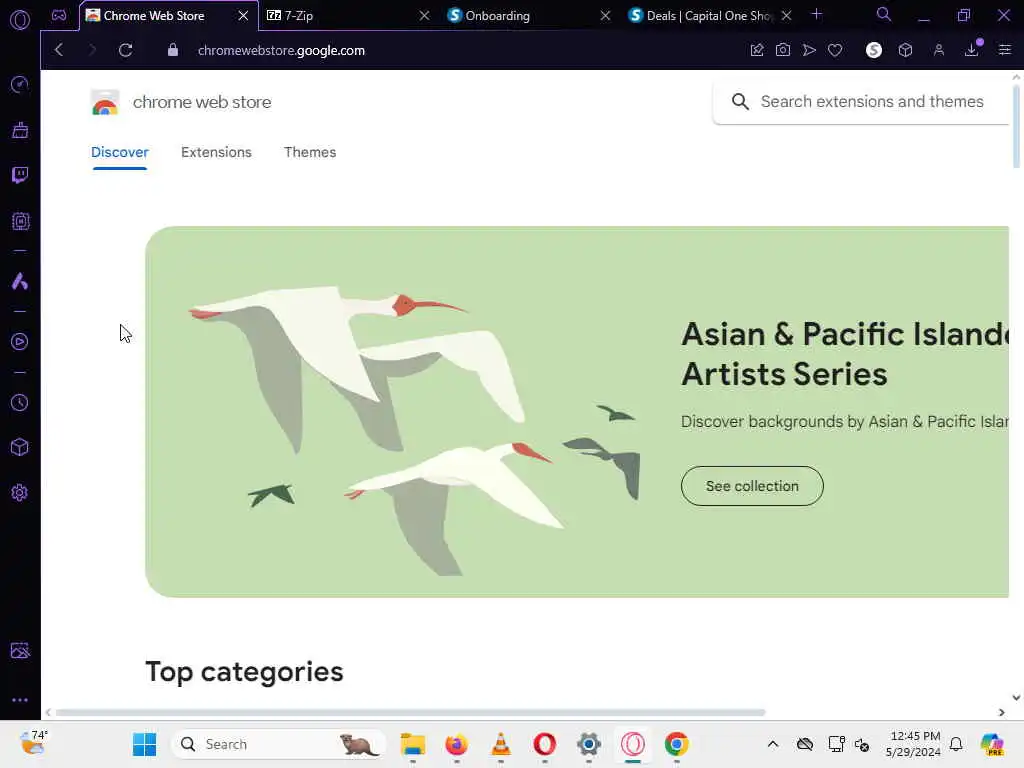Click the scroll down arrow
Image resolution: width=1024 pixels, height=768 pixels.
click(x=1016, y=697)
